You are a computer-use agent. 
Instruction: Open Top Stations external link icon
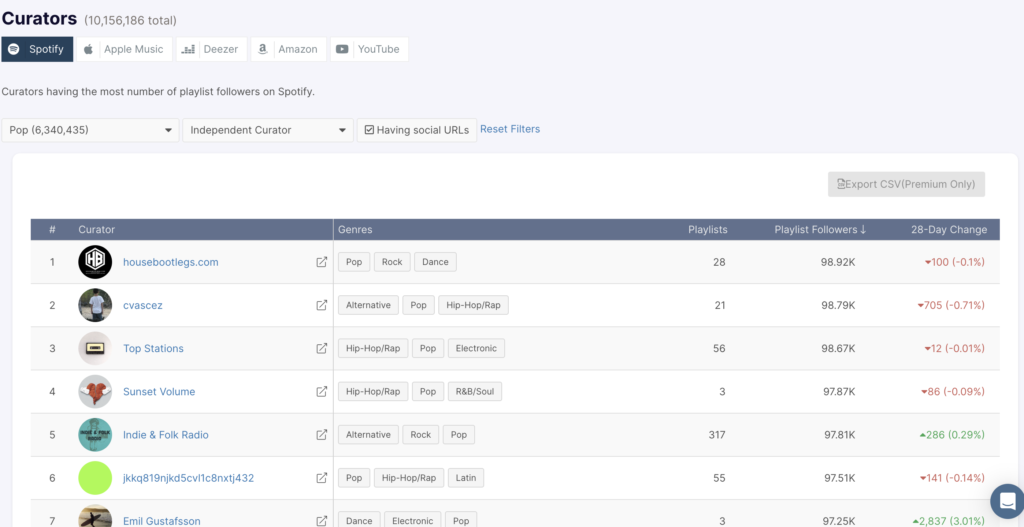point(321,348)
